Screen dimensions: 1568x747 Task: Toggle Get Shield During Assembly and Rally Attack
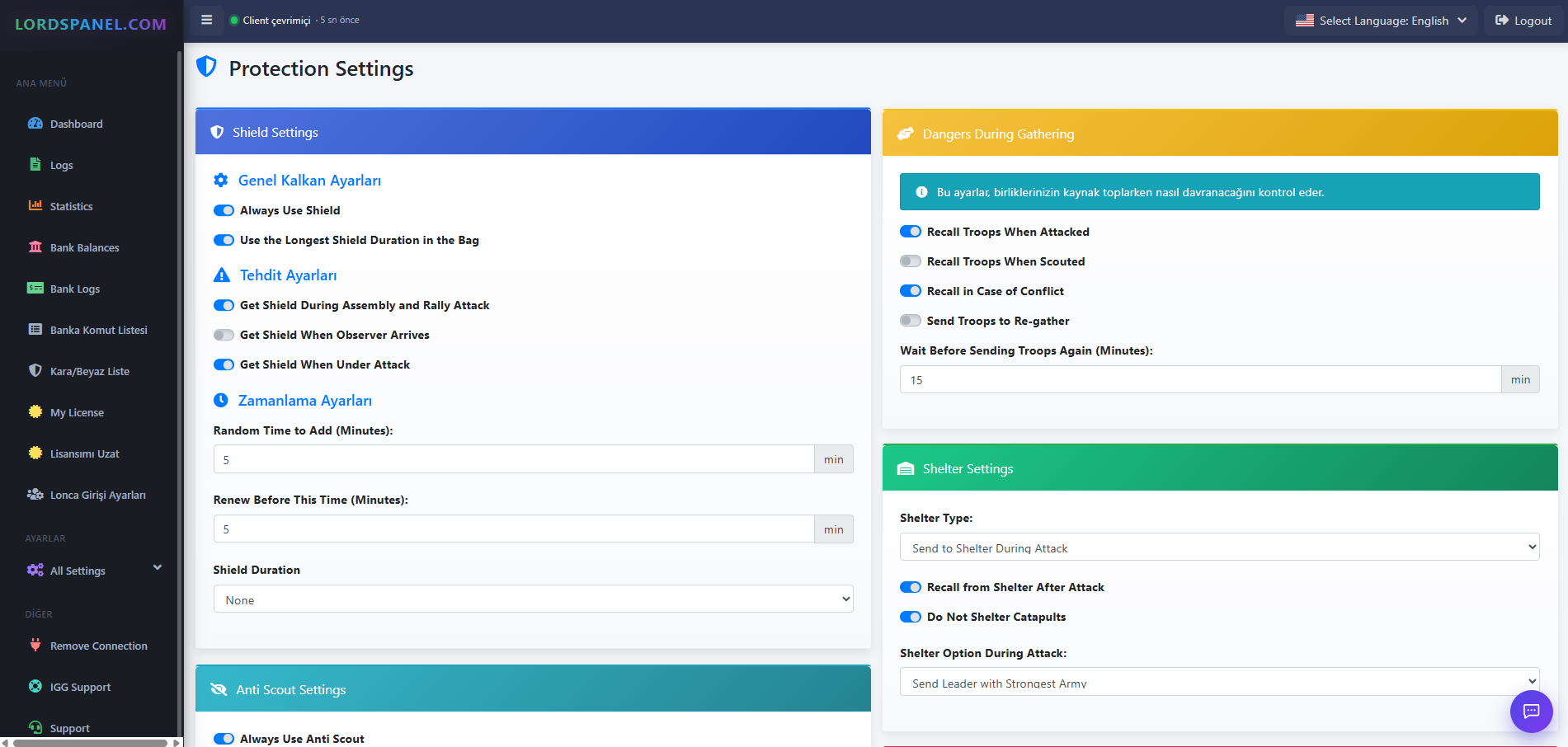[224, 305]
